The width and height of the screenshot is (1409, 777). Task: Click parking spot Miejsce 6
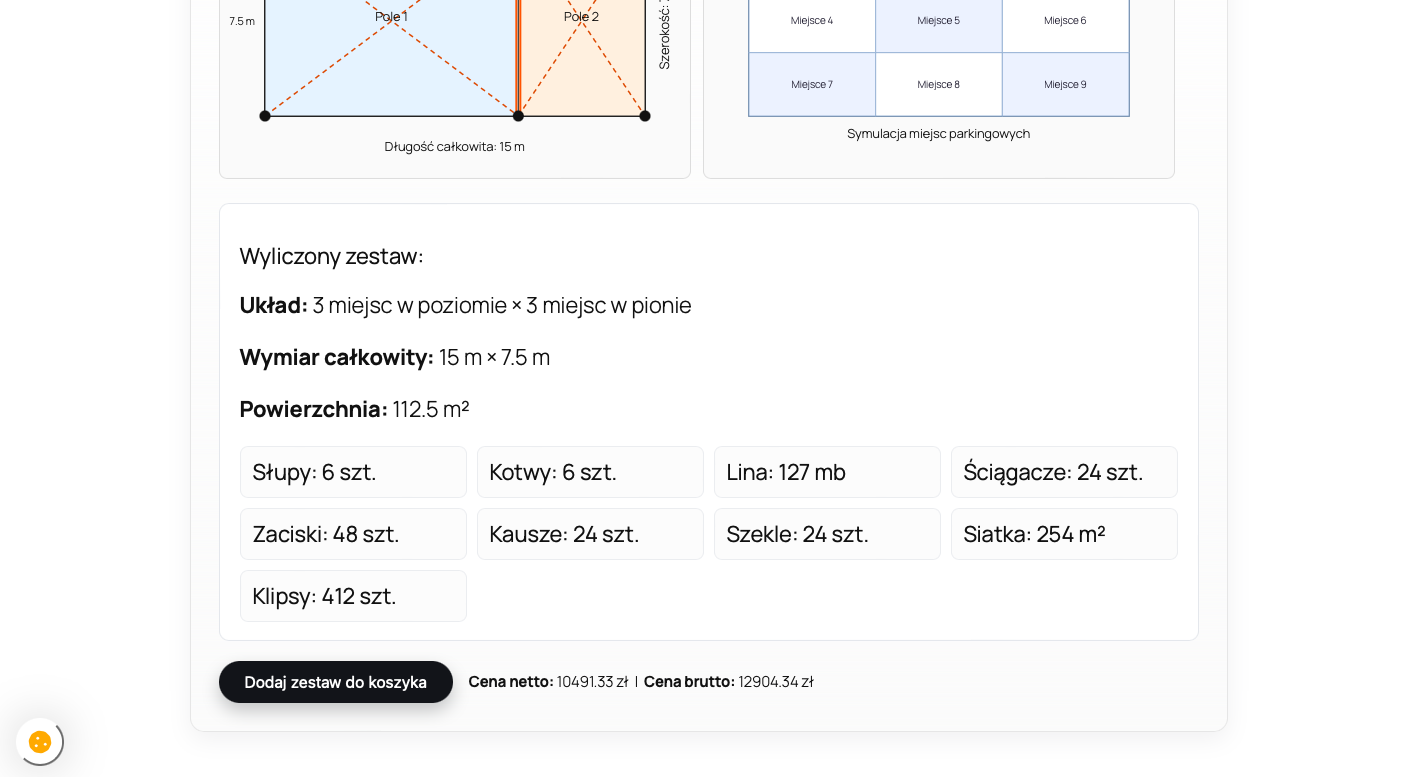pos(1065,25)
